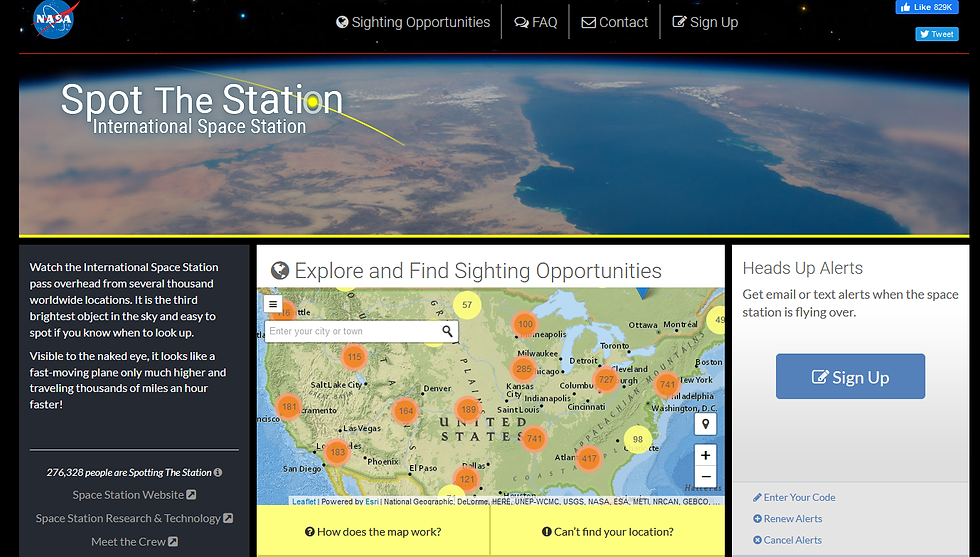
Task: Open the Esri attribution link
Action: coord(372,501)
